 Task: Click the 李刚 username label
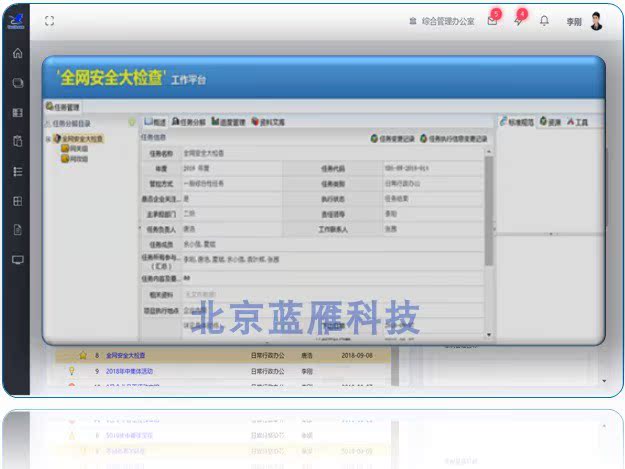[x=574, y=22]
